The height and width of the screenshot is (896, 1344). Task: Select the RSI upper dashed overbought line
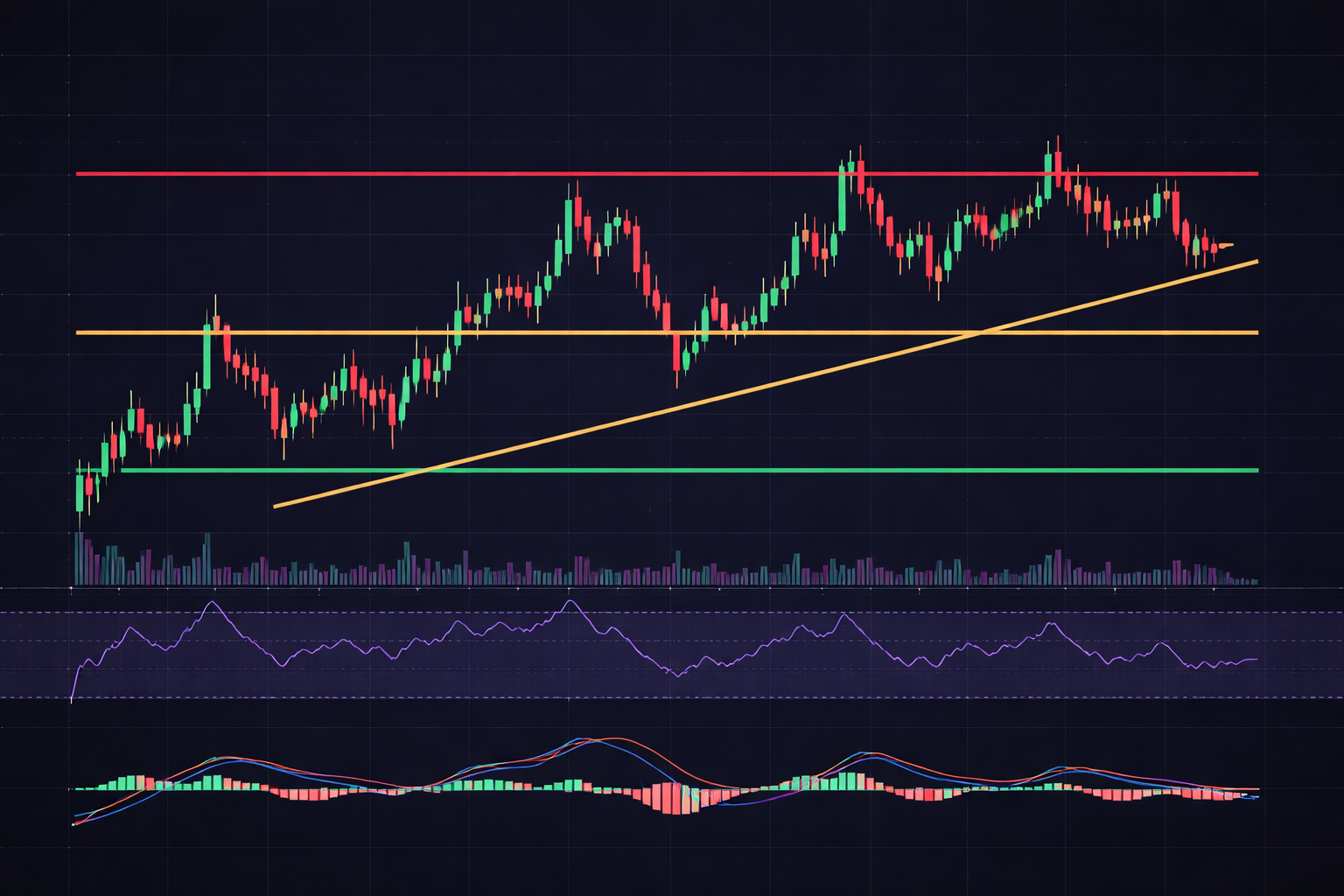[700, 612]
